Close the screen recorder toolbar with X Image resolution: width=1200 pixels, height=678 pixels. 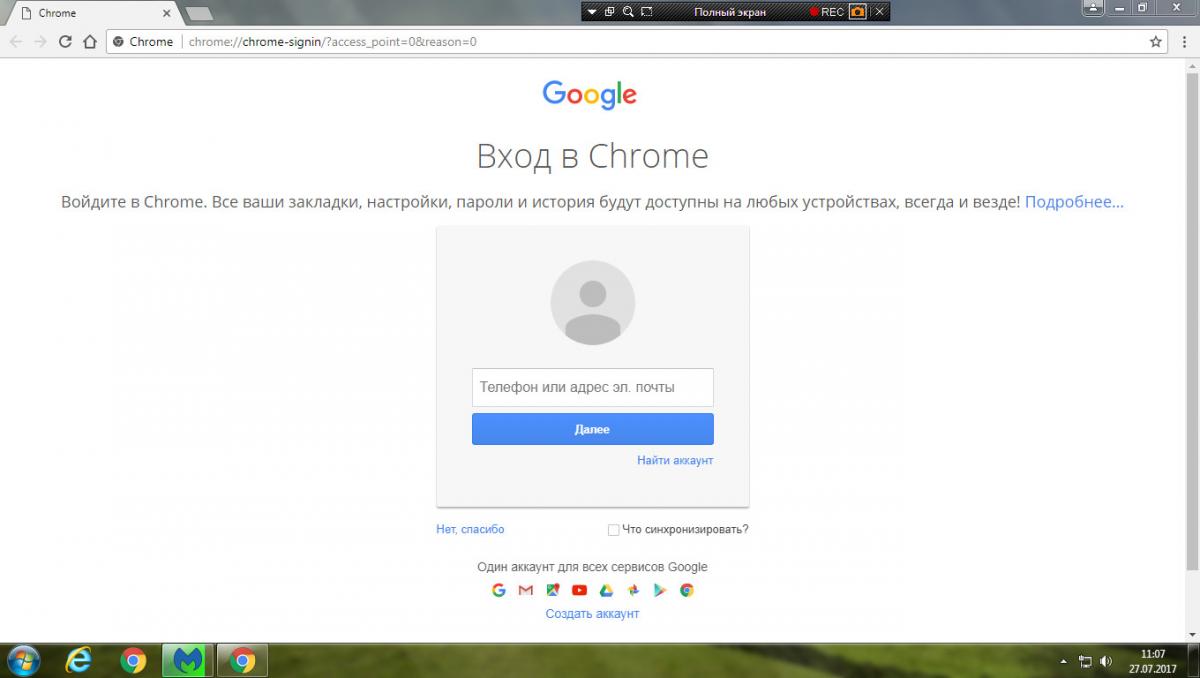[x=879, y=12]
